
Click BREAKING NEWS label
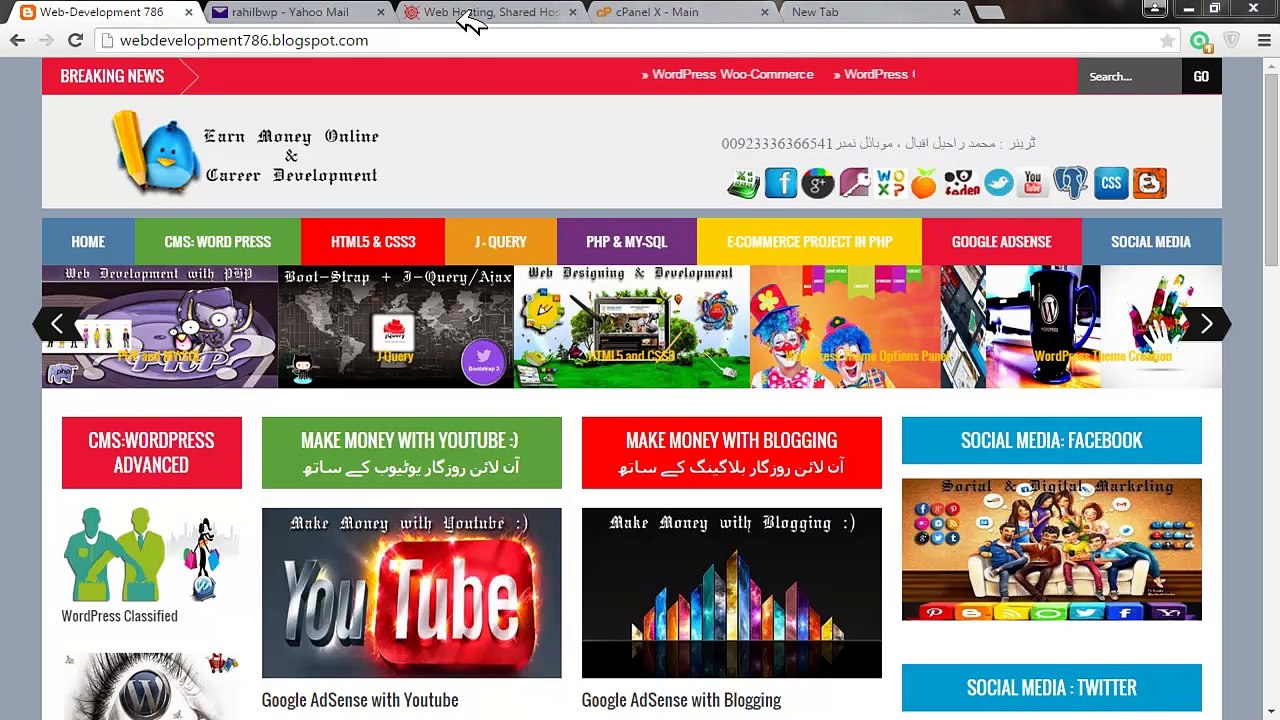pos(112,76)
